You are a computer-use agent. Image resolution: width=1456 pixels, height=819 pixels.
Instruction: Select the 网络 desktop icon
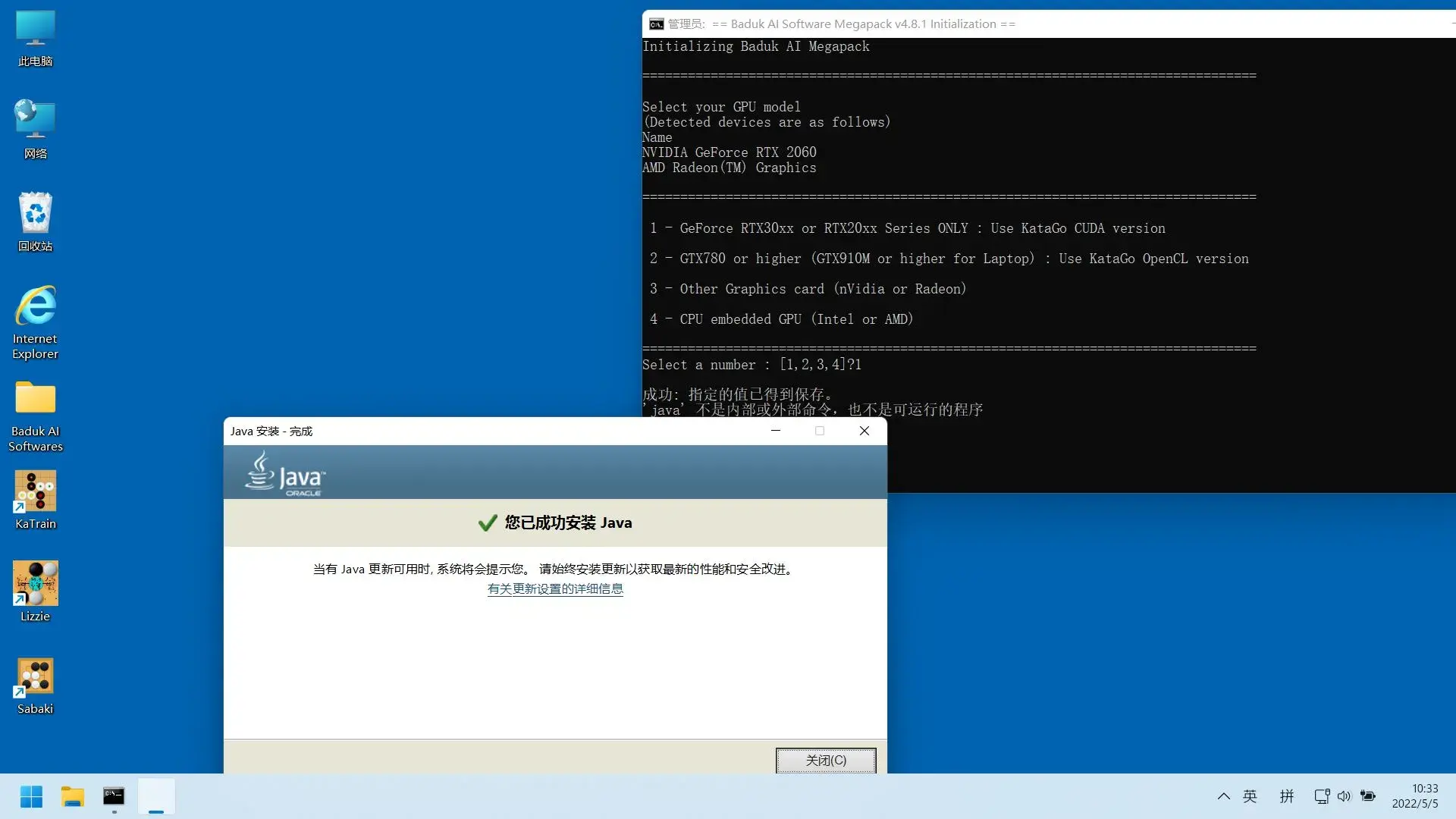coord(35,130)
